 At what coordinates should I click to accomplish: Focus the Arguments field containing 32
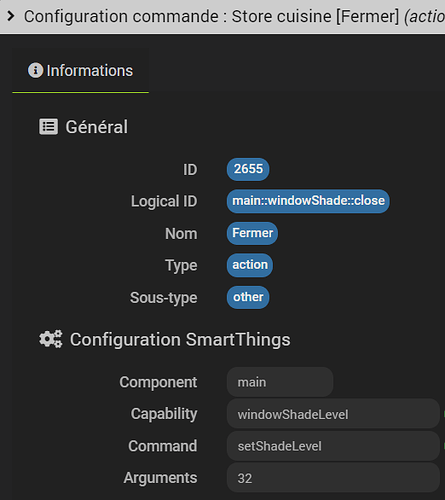pyautogui.click(x=333, y=478)
